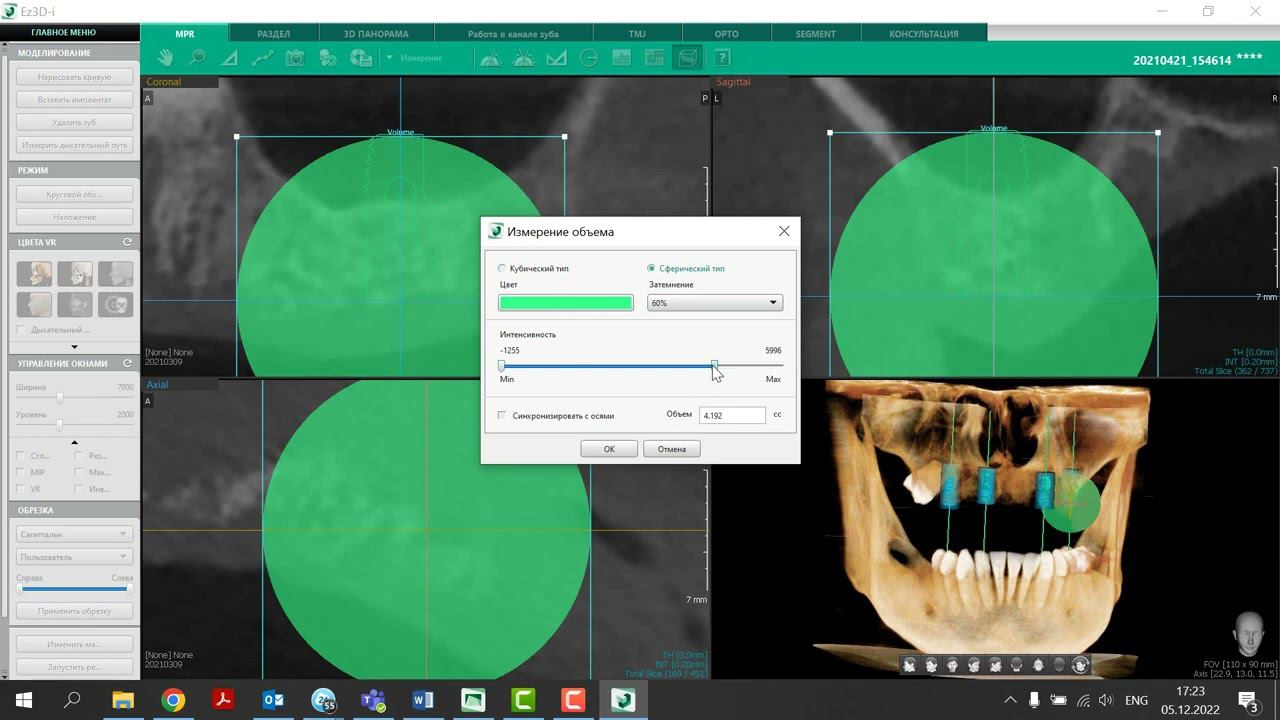Click the Вставить имплантат button
1280x720 pixels.
74,100
